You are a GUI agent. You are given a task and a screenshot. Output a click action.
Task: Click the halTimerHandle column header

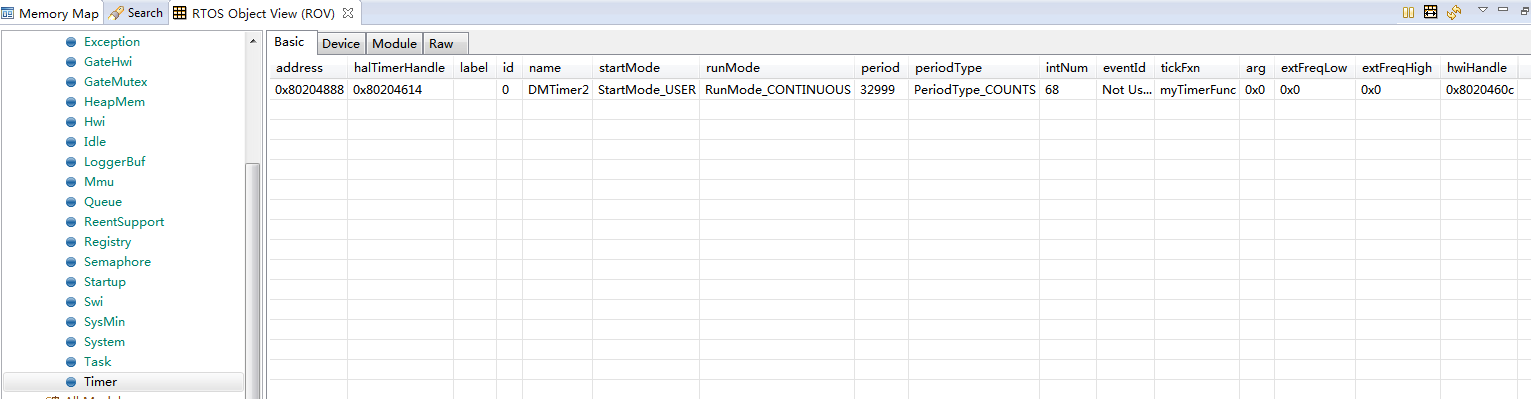[399, 68]
